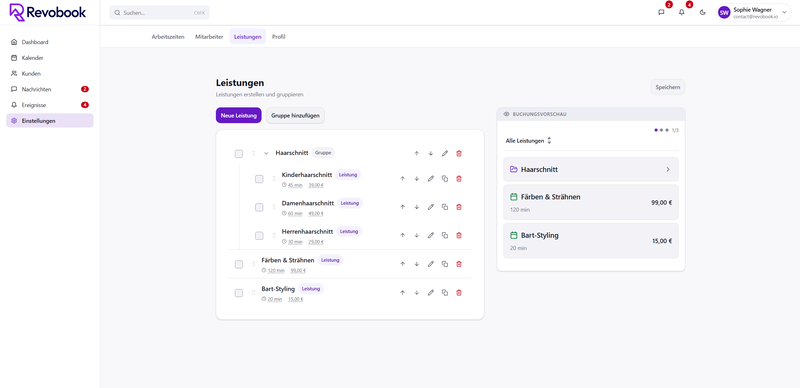Edit Bart-Styling service
Screen dimensions: 800x388
click(x=431, y=293)
